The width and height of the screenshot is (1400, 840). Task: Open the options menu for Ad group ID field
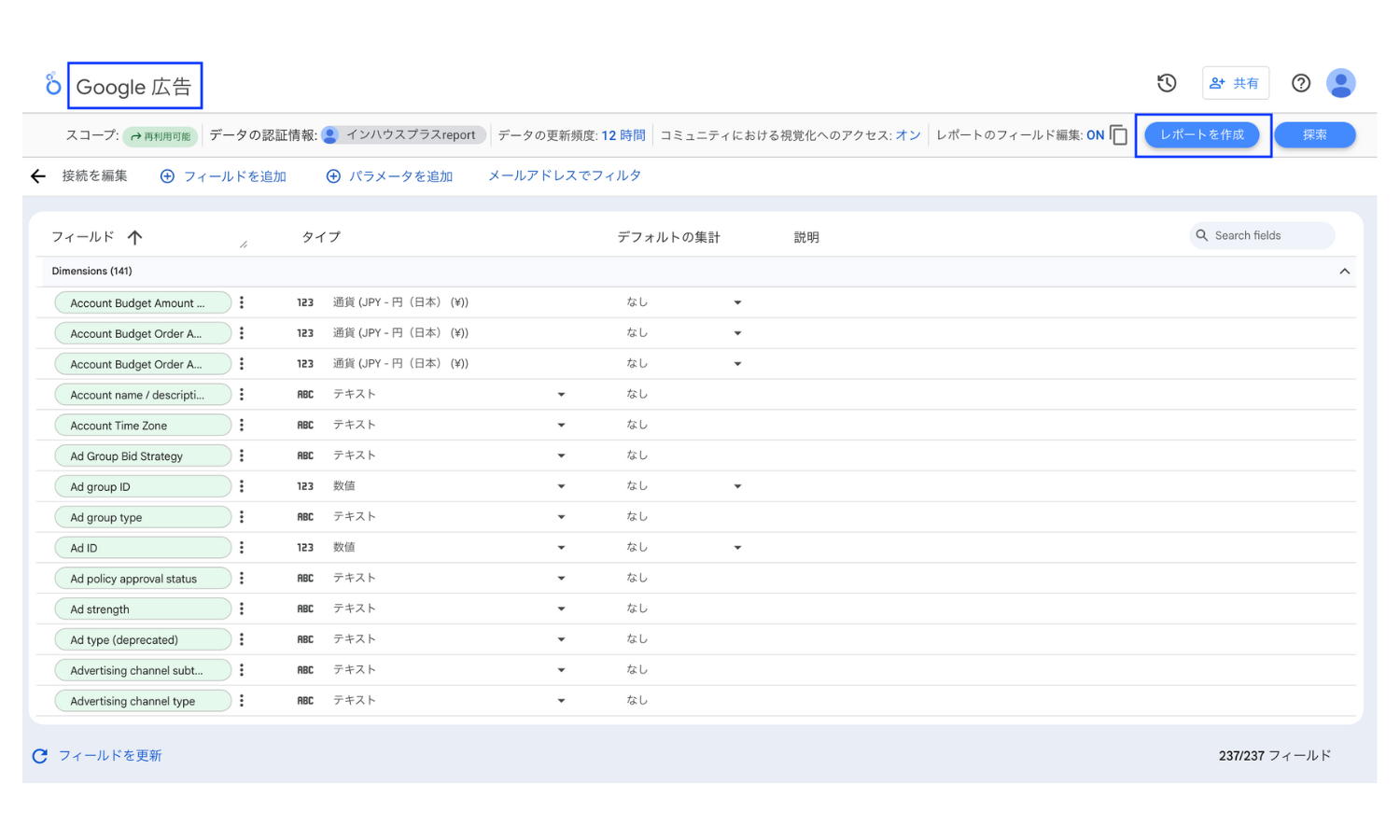coord(242,485)
